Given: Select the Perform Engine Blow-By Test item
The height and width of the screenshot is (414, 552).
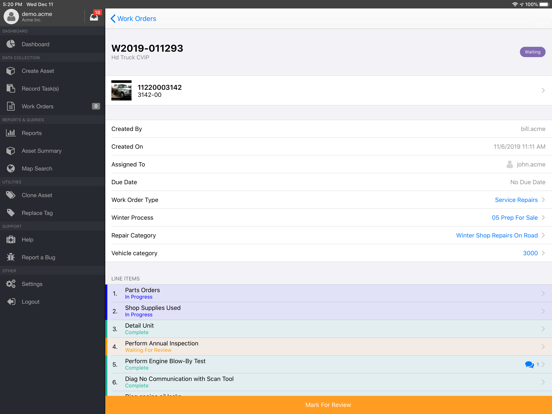Looking at the screenshot, I should tap(328, 364).
